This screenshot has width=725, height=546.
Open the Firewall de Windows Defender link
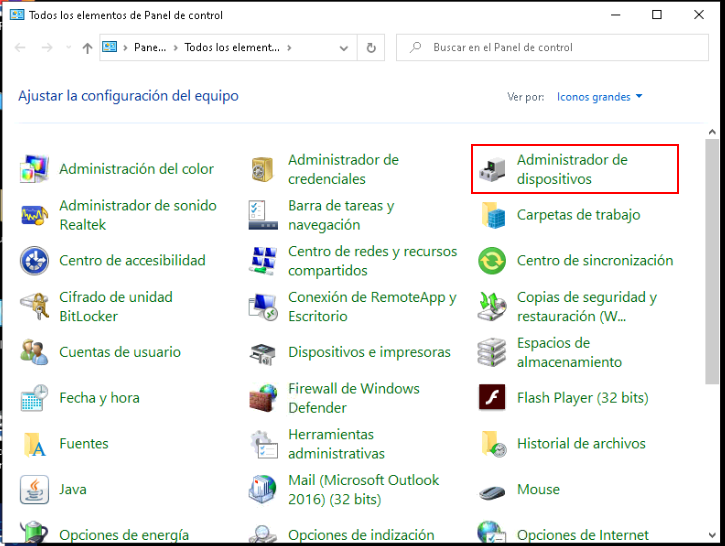click(354, 398)
